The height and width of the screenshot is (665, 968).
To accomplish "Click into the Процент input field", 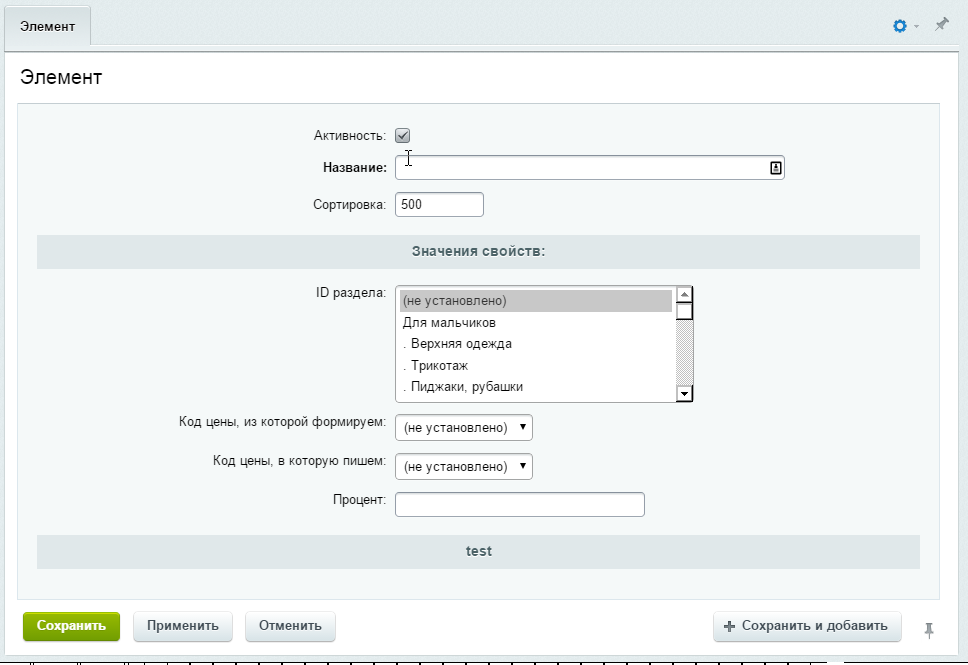I will 519,505.
